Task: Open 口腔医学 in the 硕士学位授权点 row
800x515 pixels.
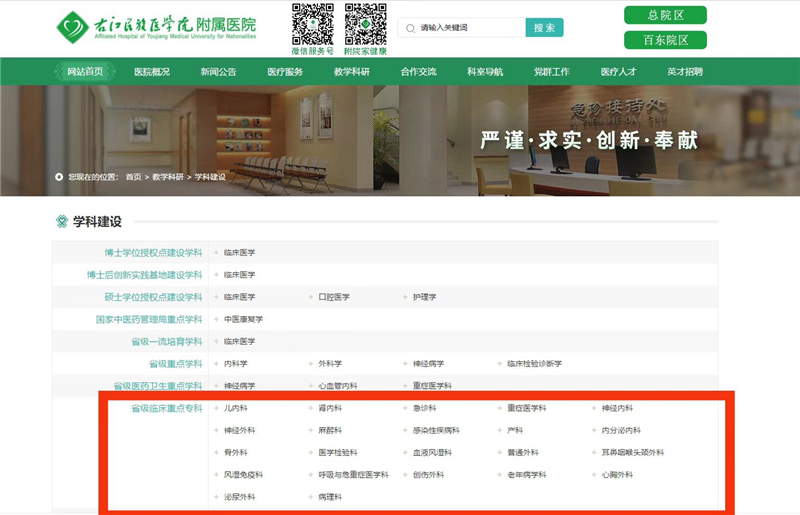Action: [334, 297]
